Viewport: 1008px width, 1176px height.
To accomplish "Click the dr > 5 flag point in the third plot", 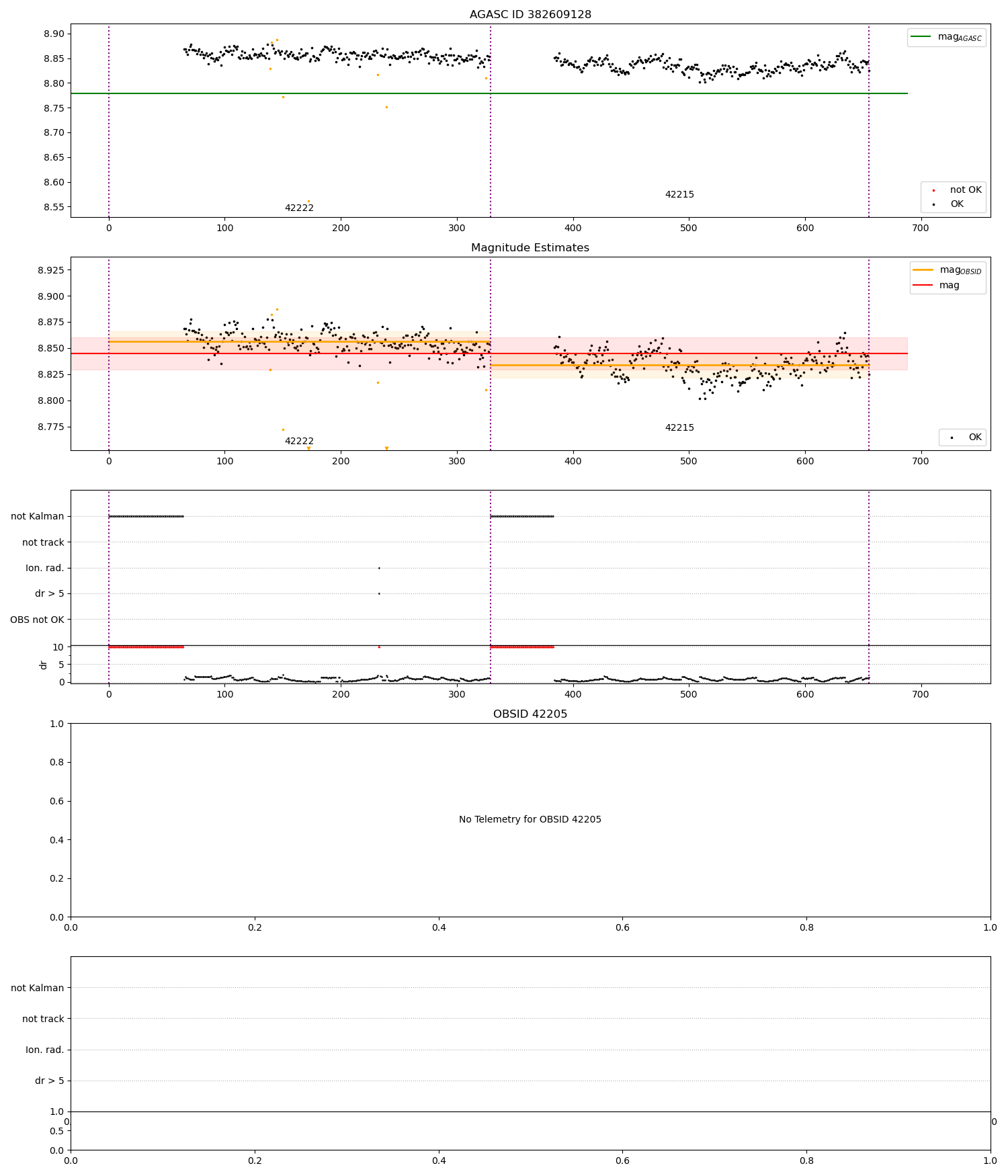I will tap(379, 593).
